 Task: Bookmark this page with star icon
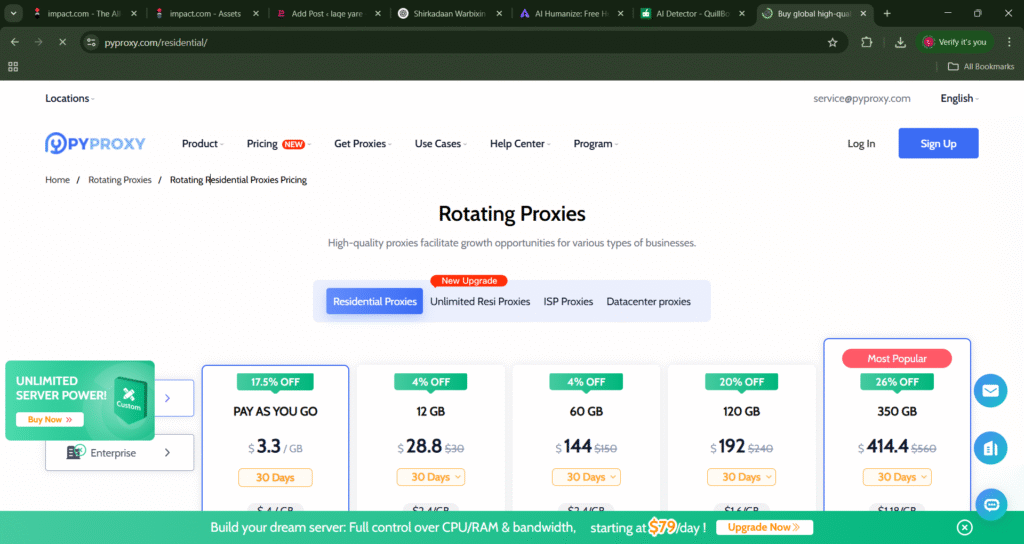[x=832, y=42]
